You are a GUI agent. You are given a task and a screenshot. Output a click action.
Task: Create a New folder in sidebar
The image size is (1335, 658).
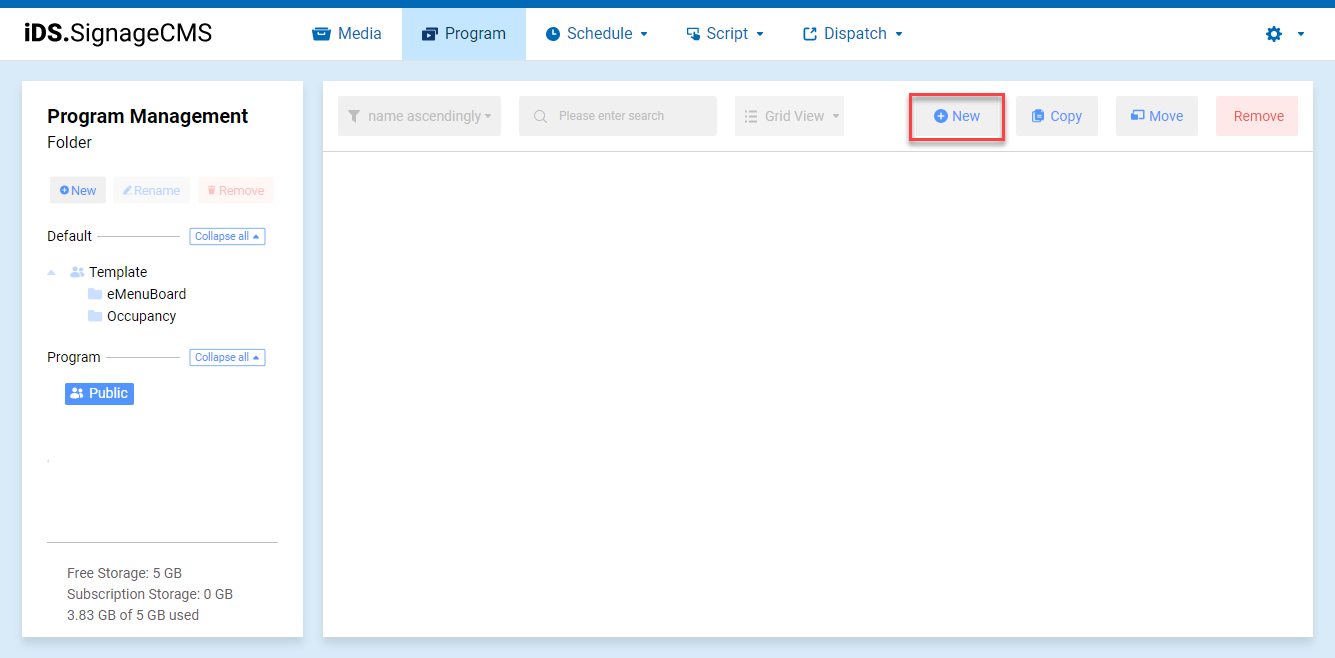click(78, 190)
